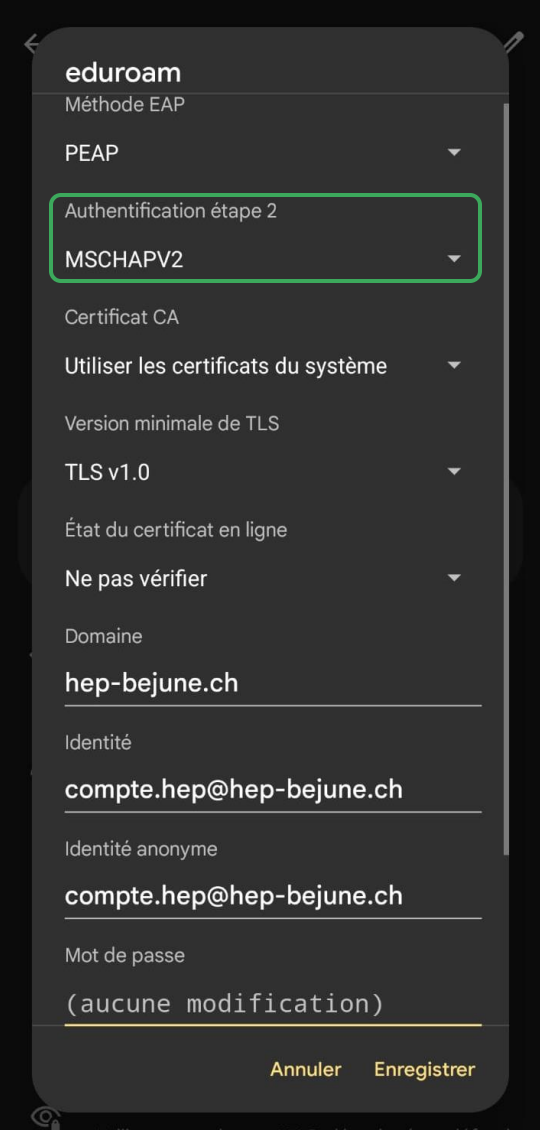
Task: Select the Domaine field with hep-bejune.ch
Action: pos(273,683)
